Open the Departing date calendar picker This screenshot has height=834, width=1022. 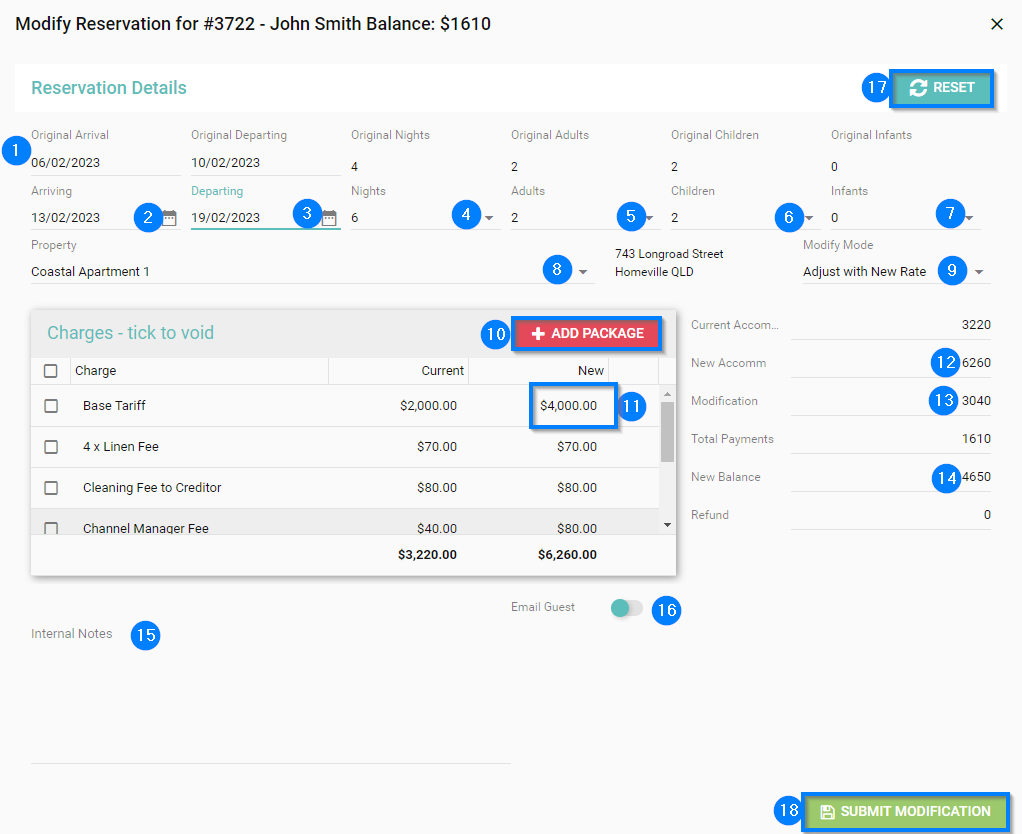coord(329,218)
